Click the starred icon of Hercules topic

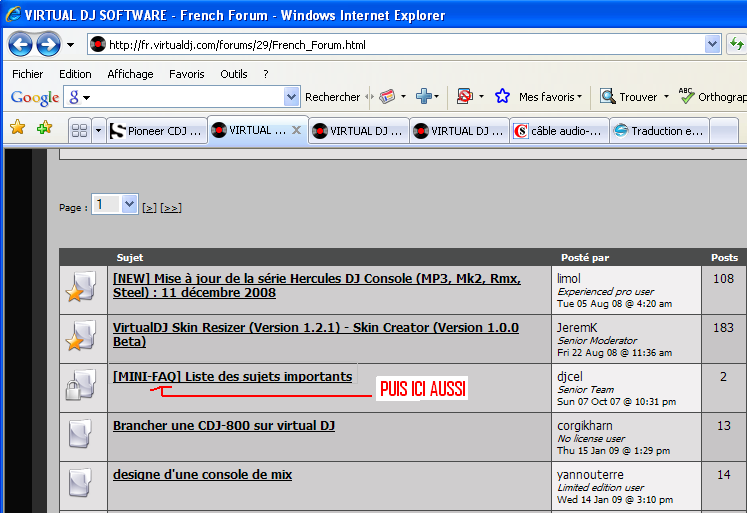pos(81,287)
